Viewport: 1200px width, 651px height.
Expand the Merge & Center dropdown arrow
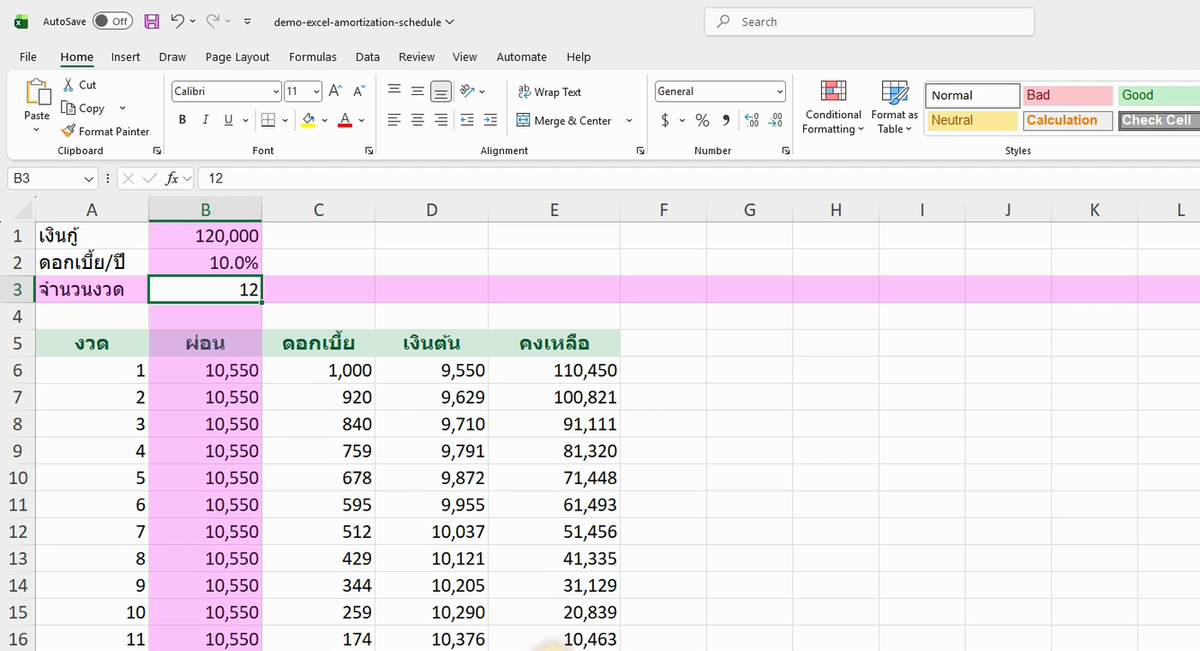pyautogui.click(x=629, y=121)
